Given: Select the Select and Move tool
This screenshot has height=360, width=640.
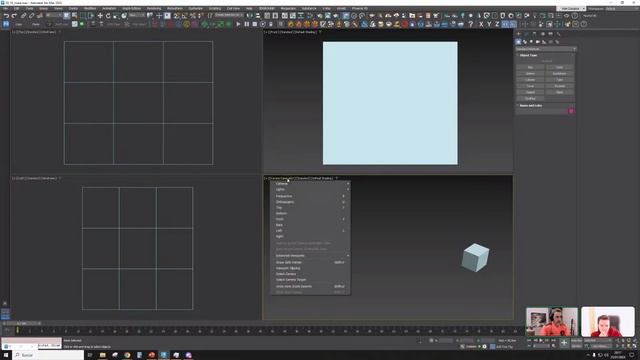Looking at the screenshot, I should tap(100, 16).
